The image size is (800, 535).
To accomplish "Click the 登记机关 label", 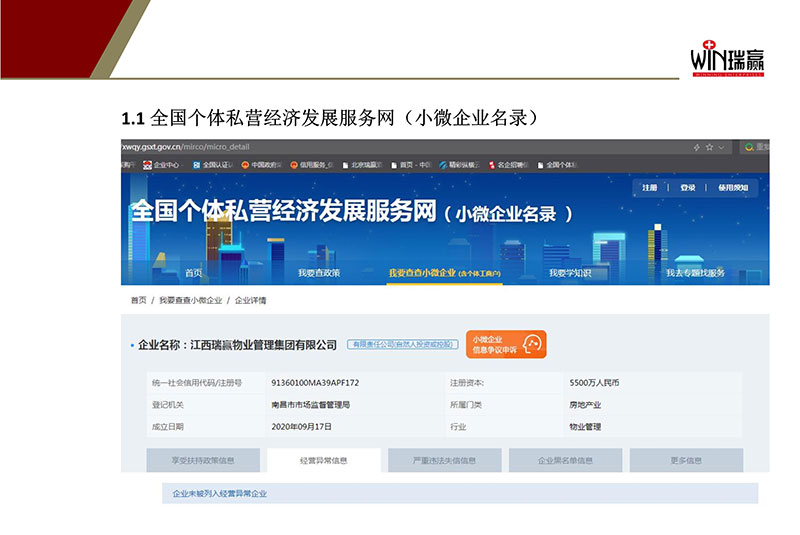I will [x=168, y=404].
